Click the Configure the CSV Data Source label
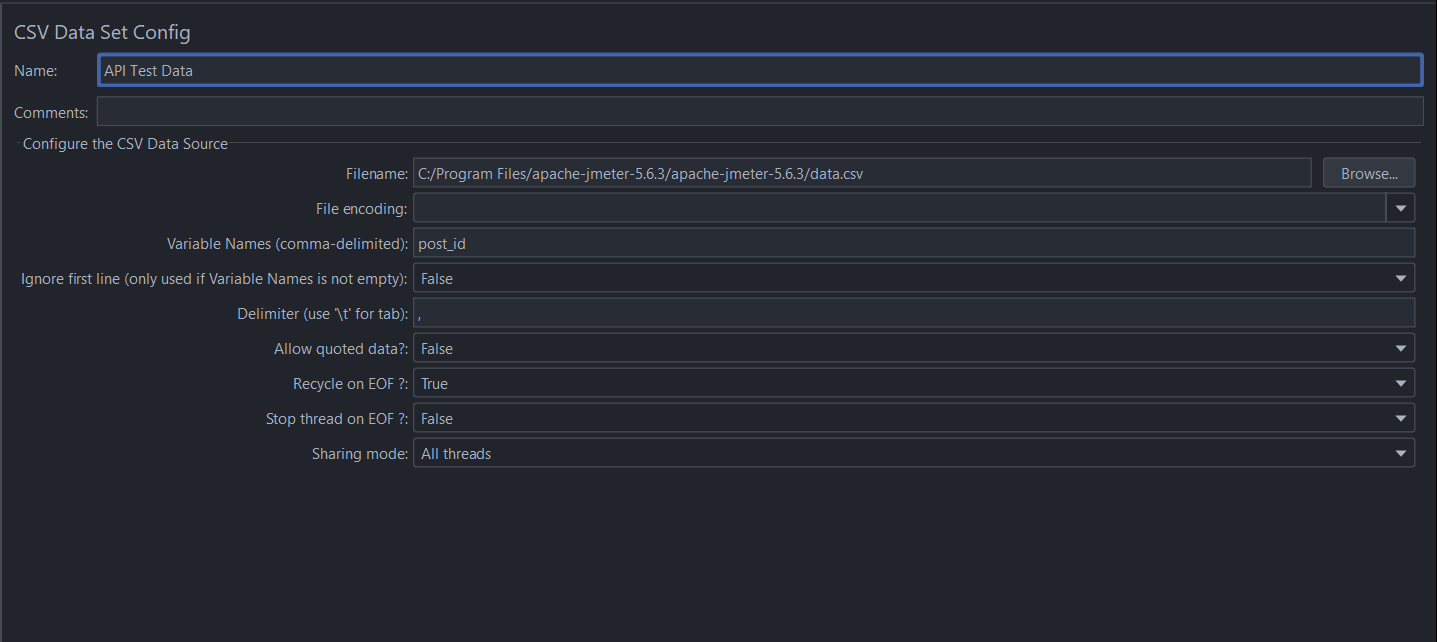This screenshot has height=642, width=1437. click(125, 143)
